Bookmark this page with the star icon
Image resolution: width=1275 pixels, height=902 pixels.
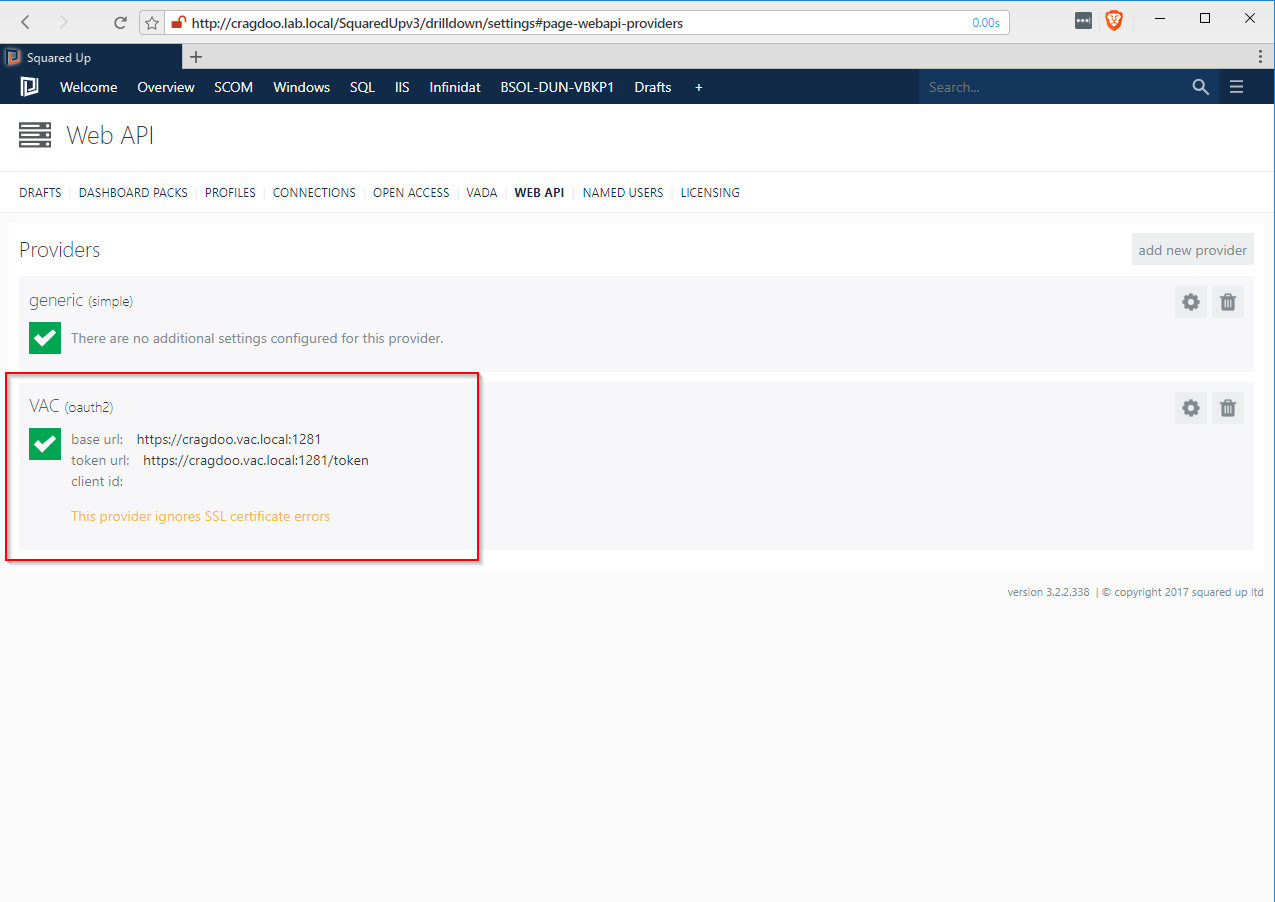pyautogui.click(x=152, y=23)
